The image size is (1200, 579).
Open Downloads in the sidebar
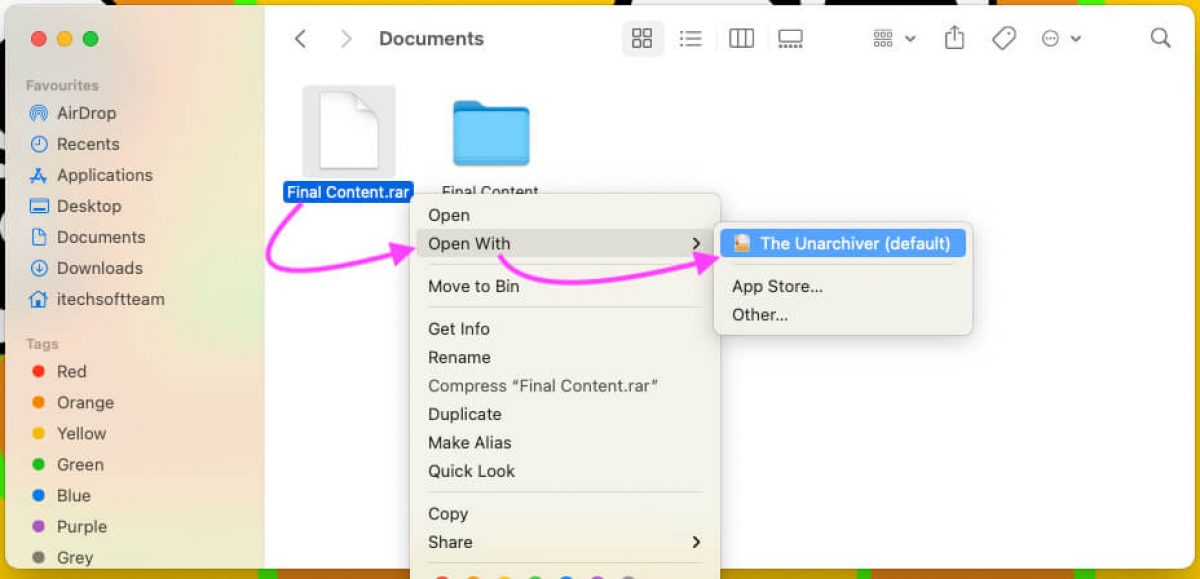click(86, 268)
